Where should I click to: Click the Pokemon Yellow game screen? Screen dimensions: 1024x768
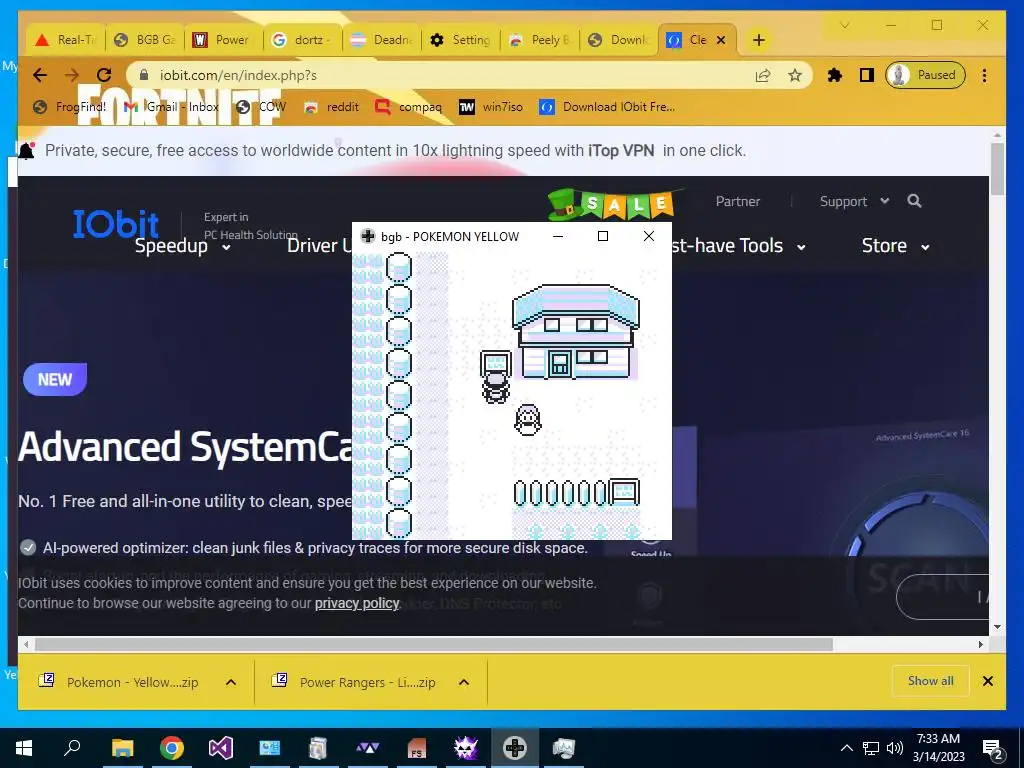(x=512, y=396)
